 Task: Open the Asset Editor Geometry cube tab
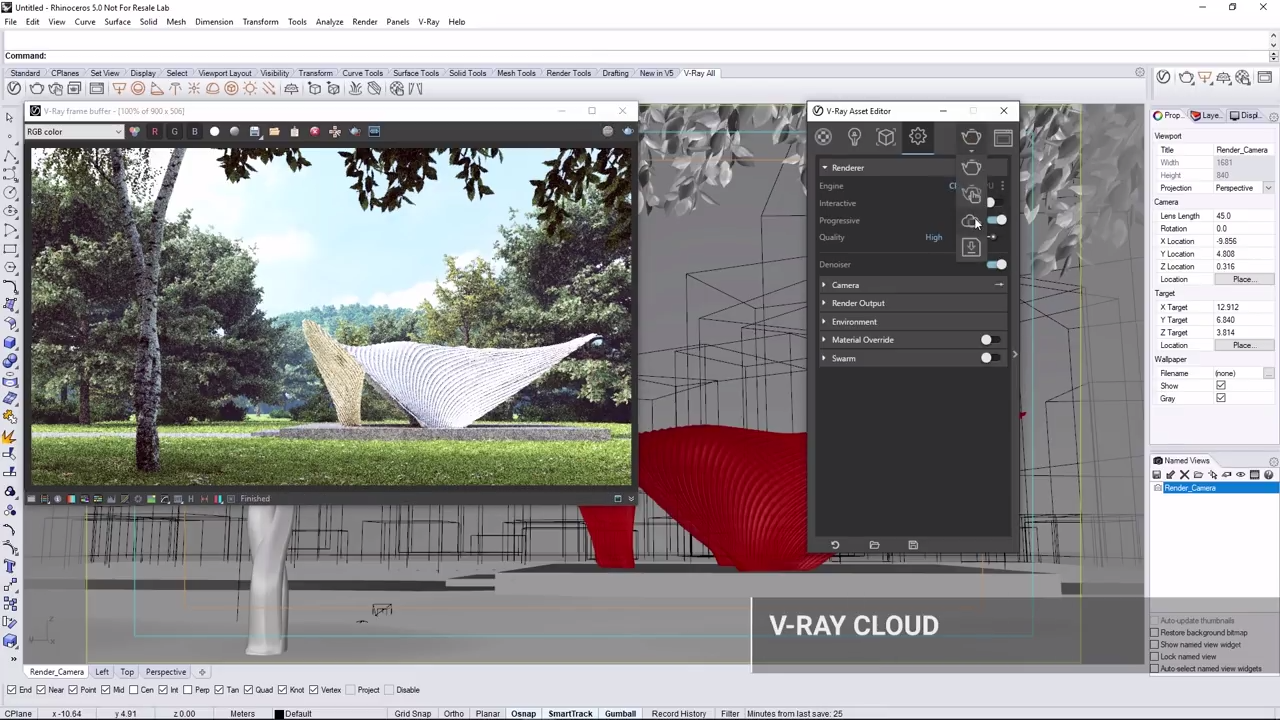886,137
